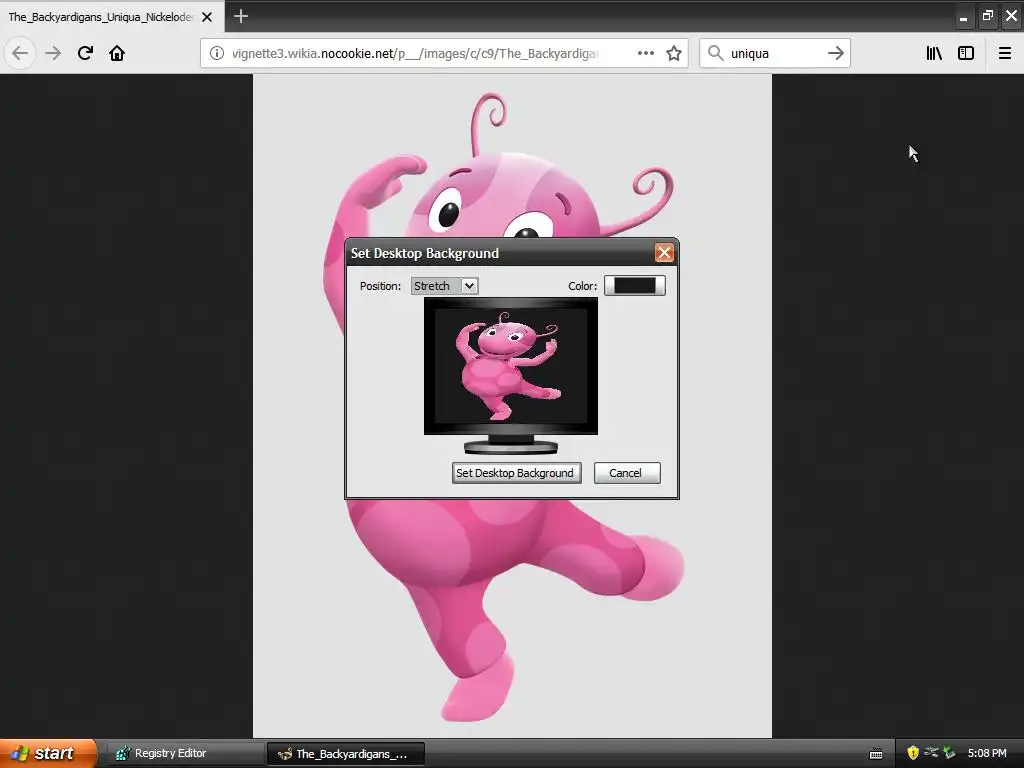Viewport: 1024px width, 768px height.
Task: Open the background Color picker swatch
Action: click(x=634, y=285)
